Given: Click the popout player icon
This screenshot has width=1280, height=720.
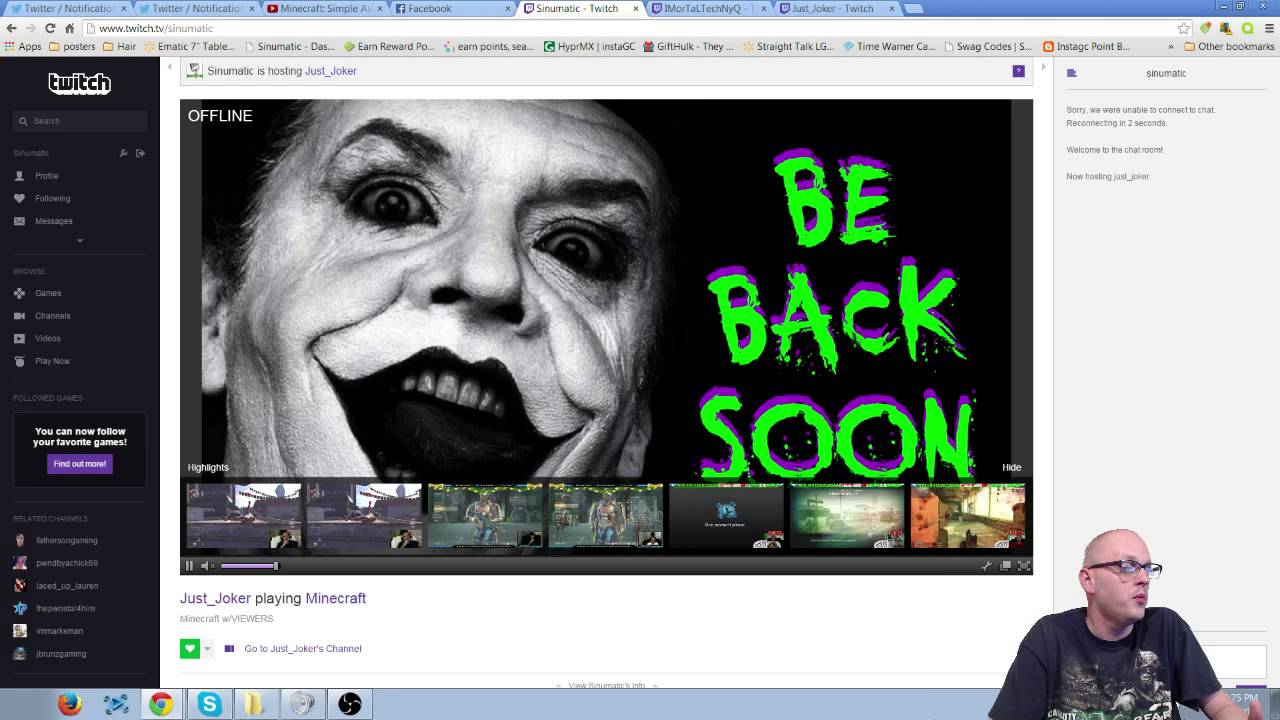Looking at the screenshot, I should [1005, 566].
